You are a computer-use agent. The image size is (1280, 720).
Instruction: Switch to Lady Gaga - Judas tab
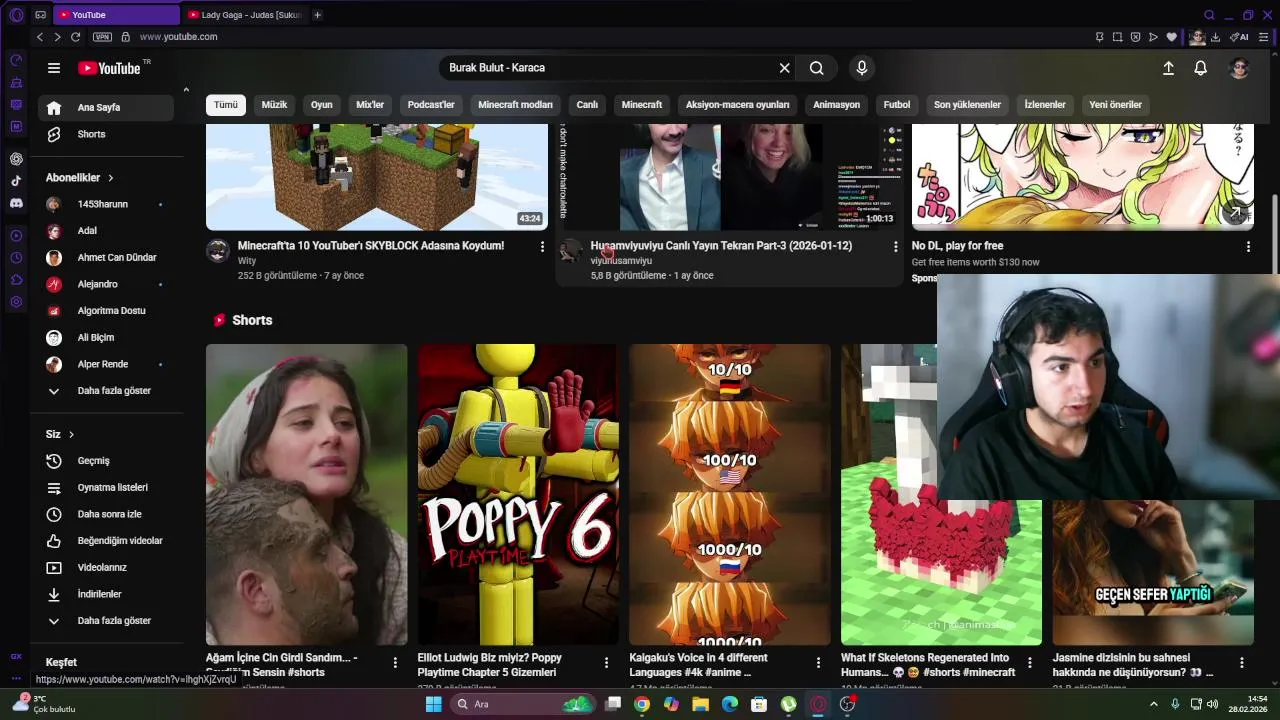pos(245,15)
